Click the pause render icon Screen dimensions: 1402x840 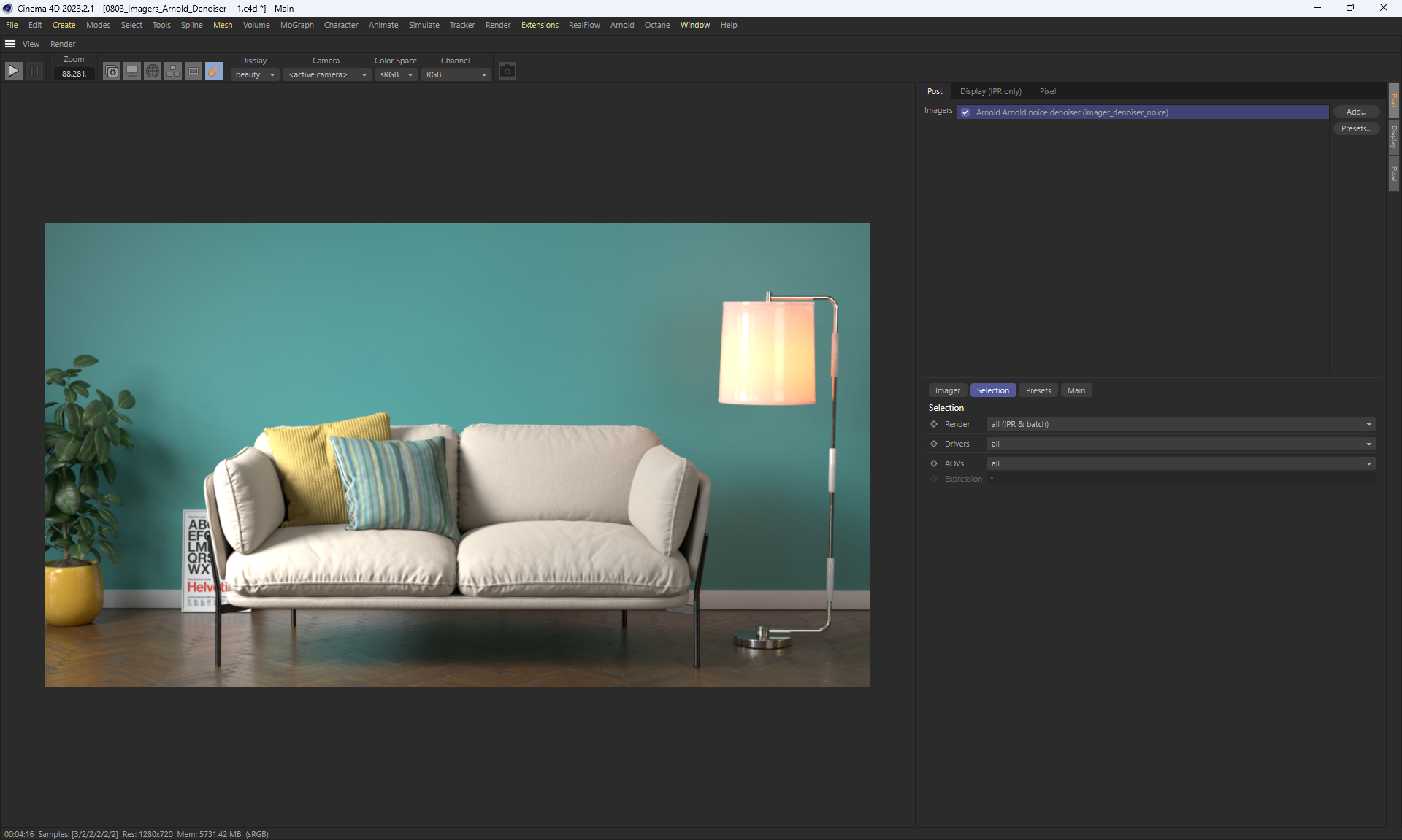[34, 71]
